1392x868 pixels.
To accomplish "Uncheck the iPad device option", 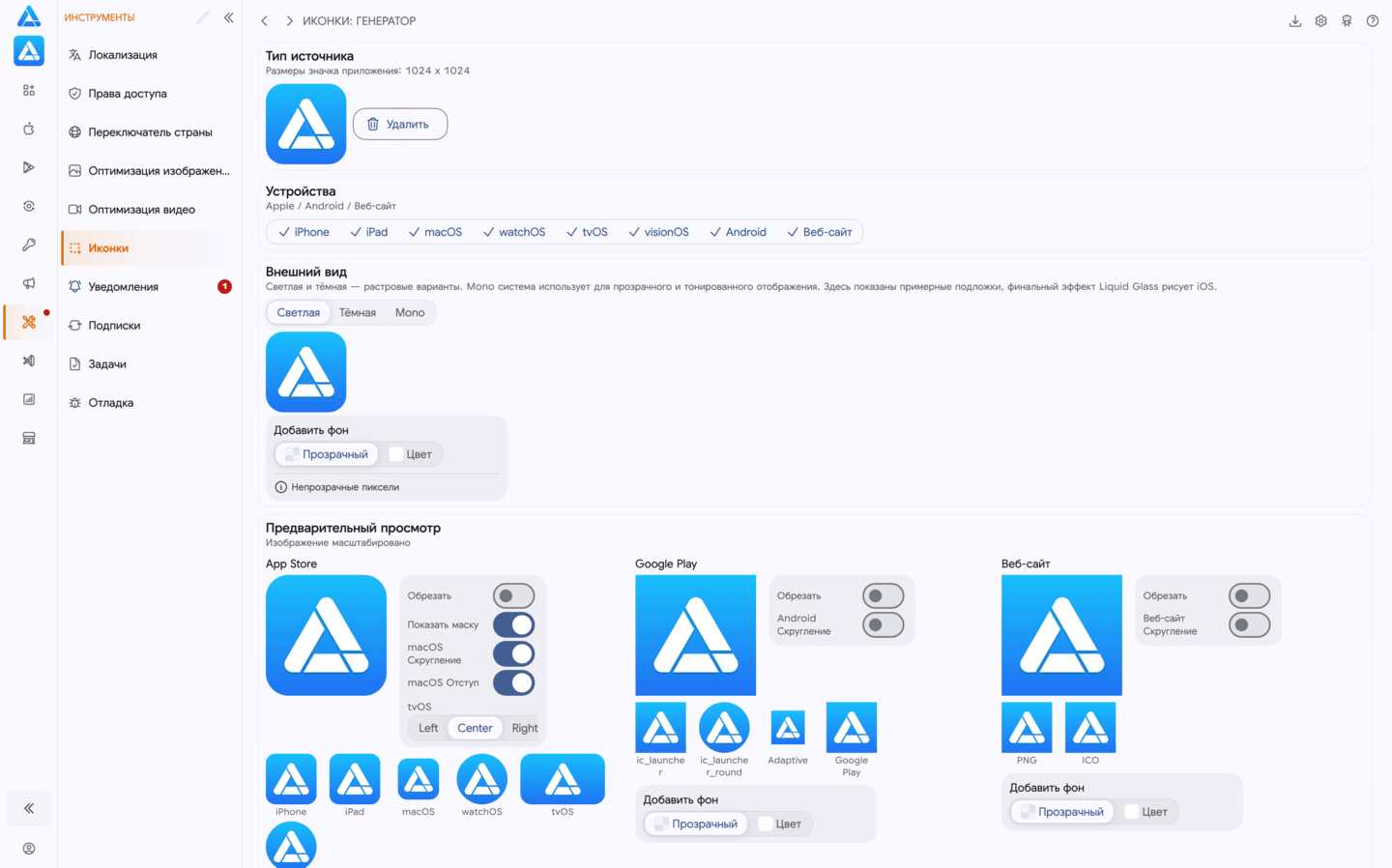I will click(x=369, y=232).
